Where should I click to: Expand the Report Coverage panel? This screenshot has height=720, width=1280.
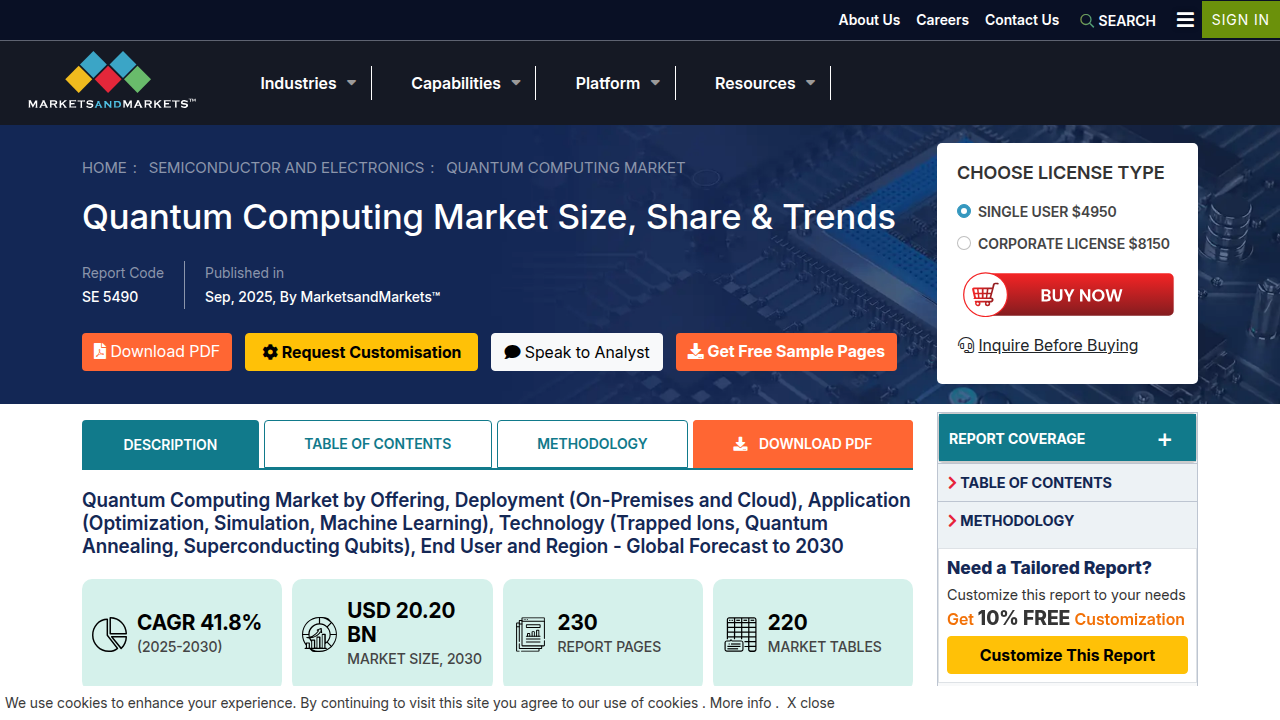click(1067, 438)
